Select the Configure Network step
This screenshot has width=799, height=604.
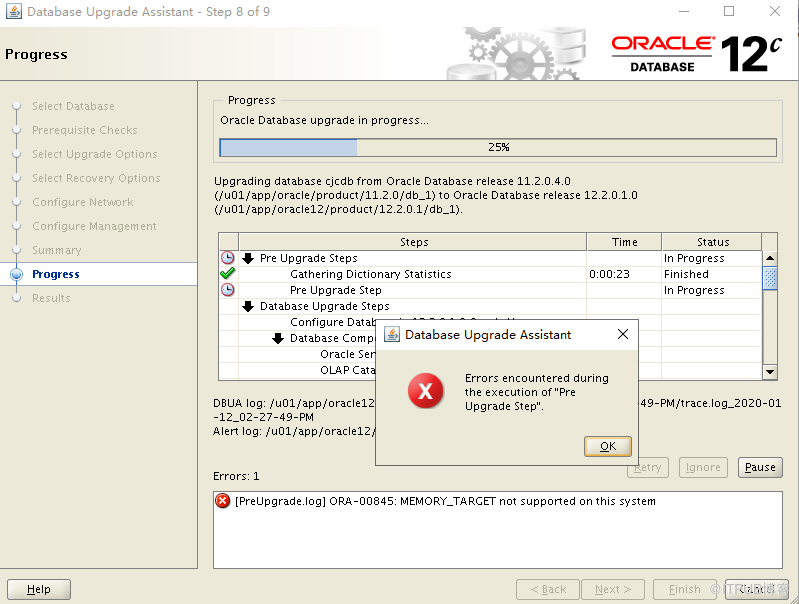coord(83,202)
